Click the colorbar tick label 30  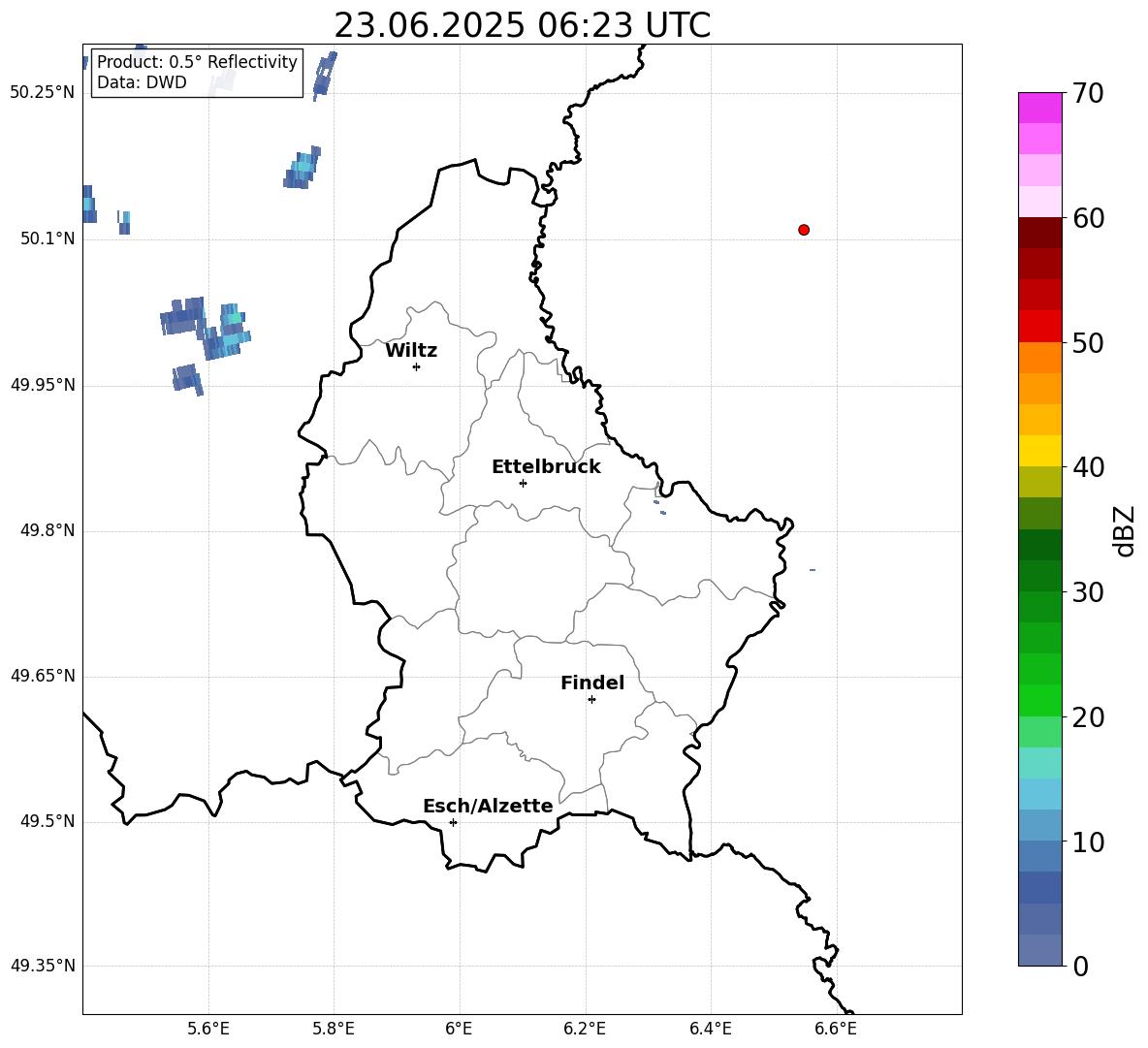pos(1088,592)
